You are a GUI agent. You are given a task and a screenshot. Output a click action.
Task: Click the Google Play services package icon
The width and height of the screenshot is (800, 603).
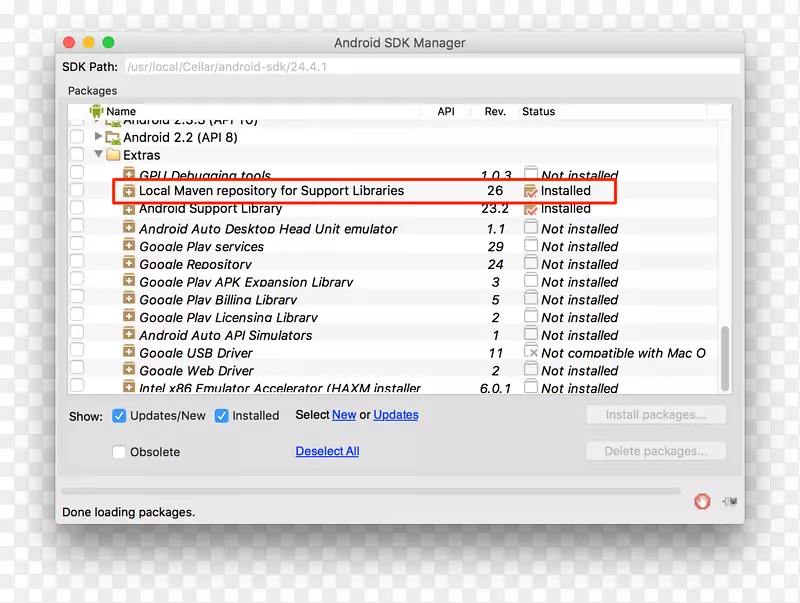coord(129,246)
